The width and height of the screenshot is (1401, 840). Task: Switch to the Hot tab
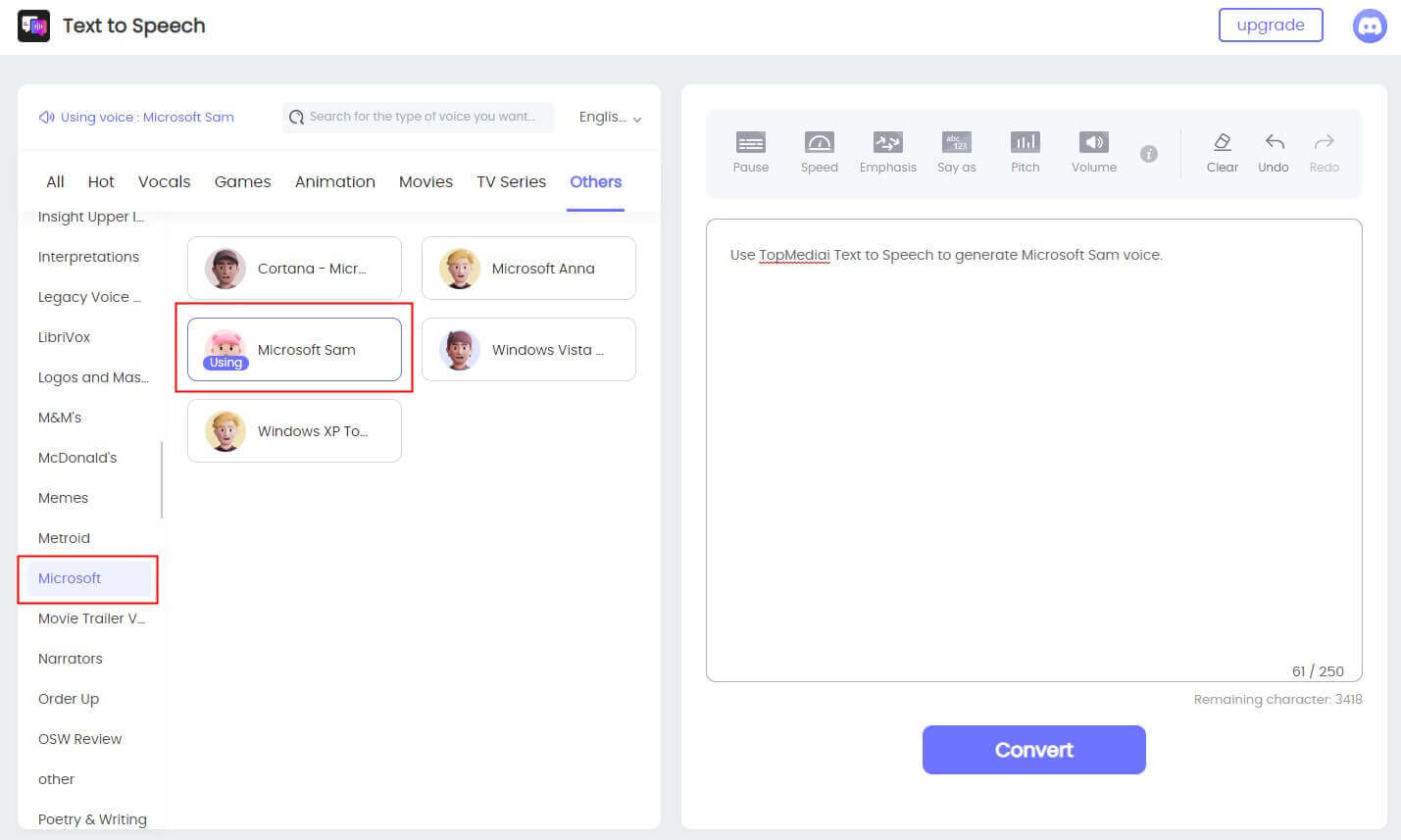101,181
